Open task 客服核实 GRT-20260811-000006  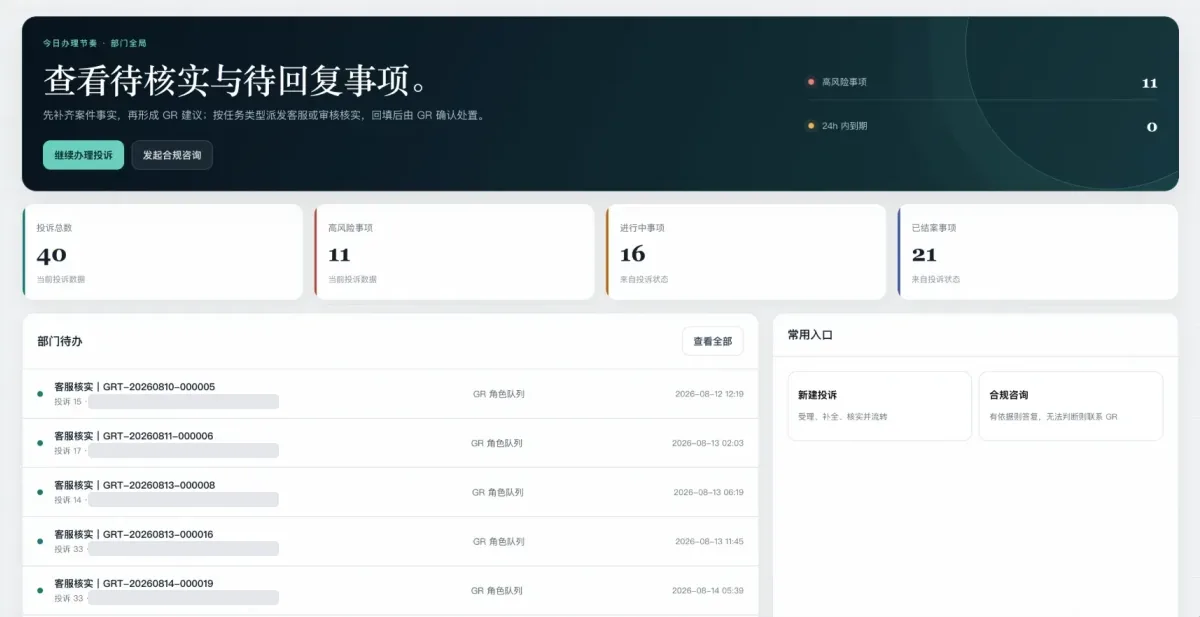(x=390, y=443)
